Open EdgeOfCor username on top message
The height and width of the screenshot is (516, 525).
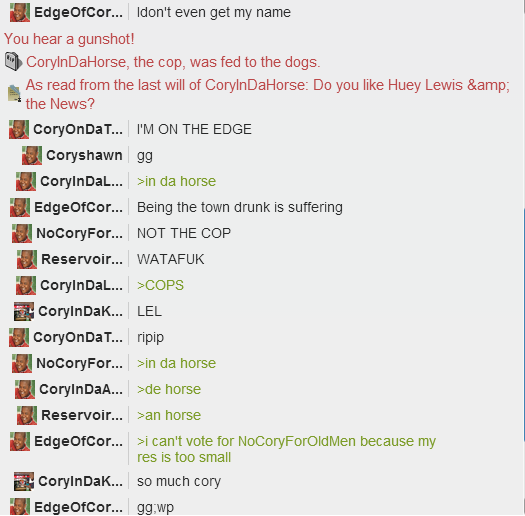[x=78, y=12]
